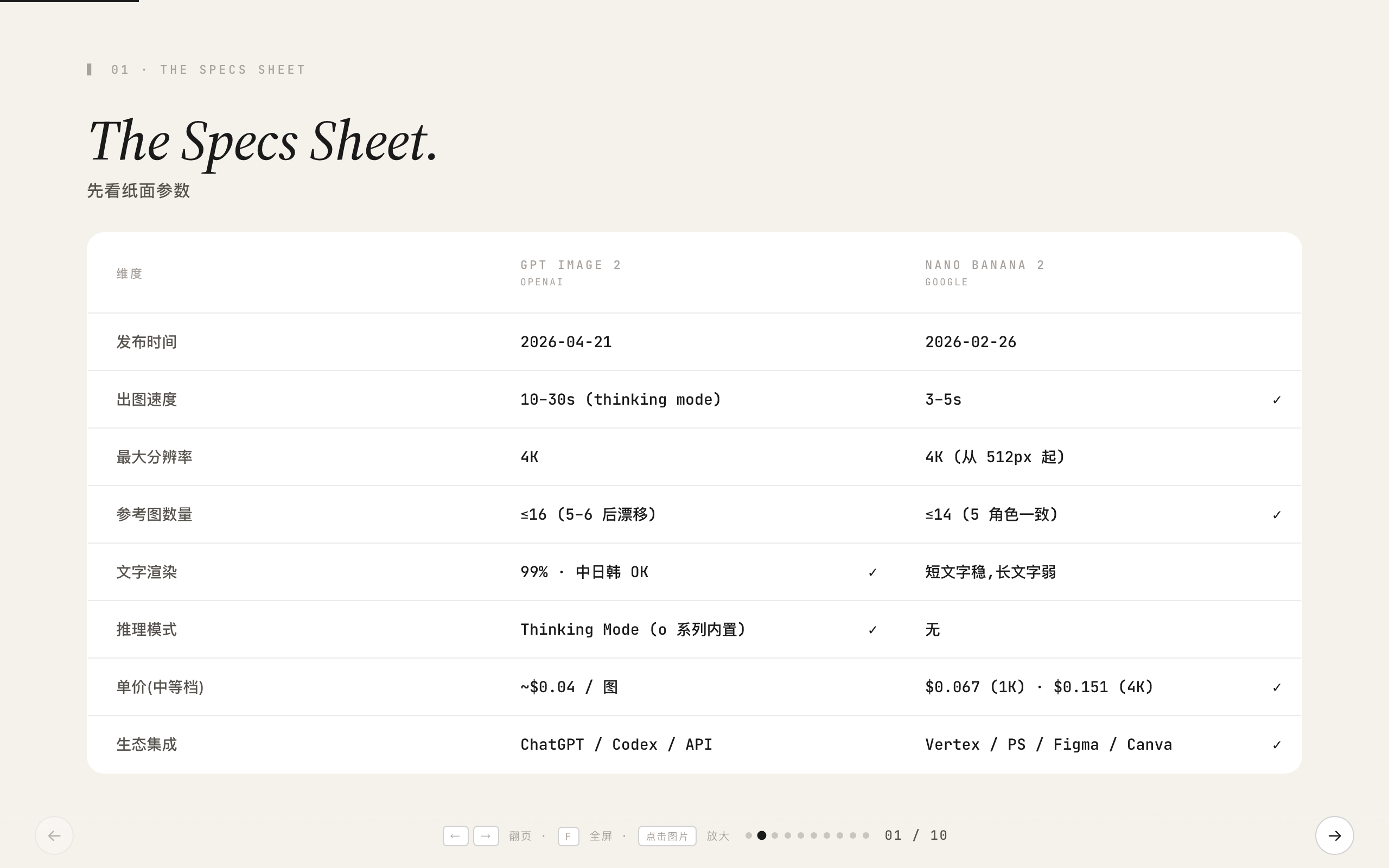Jump to the fifth pagination dot
The image size is (1389, 868).
point(801,835)
